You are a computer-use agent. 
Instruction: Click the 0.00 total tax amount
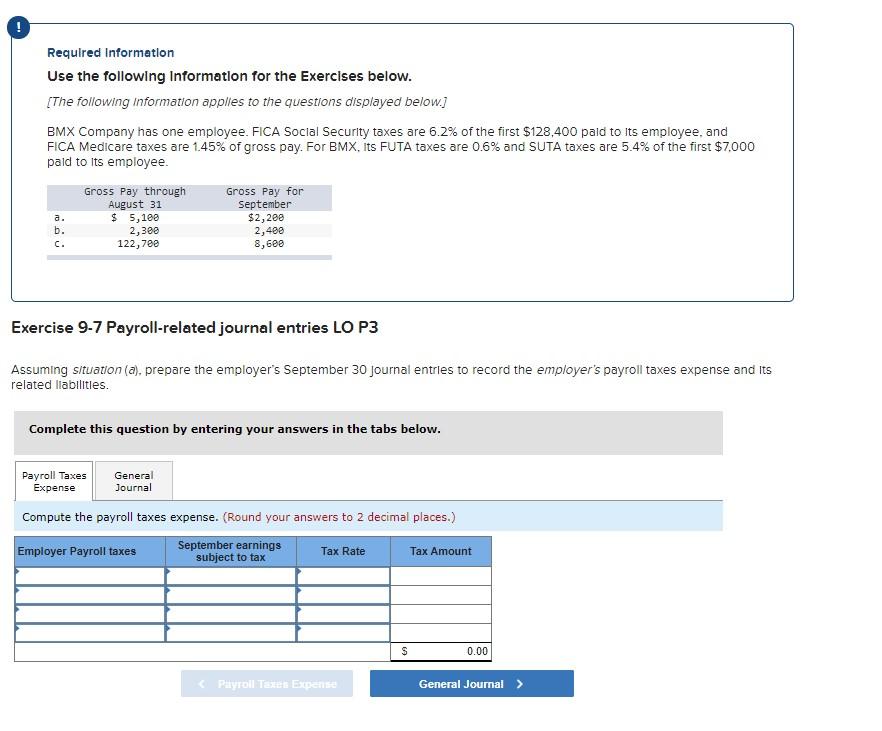click(477, 651)
